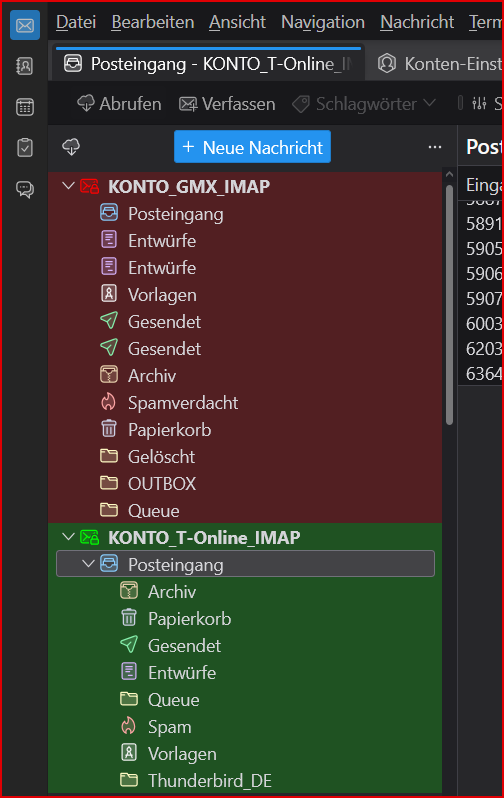Click T-Online Vorlagen template icon
Screen dimensions: 504x798
(129, 752)
